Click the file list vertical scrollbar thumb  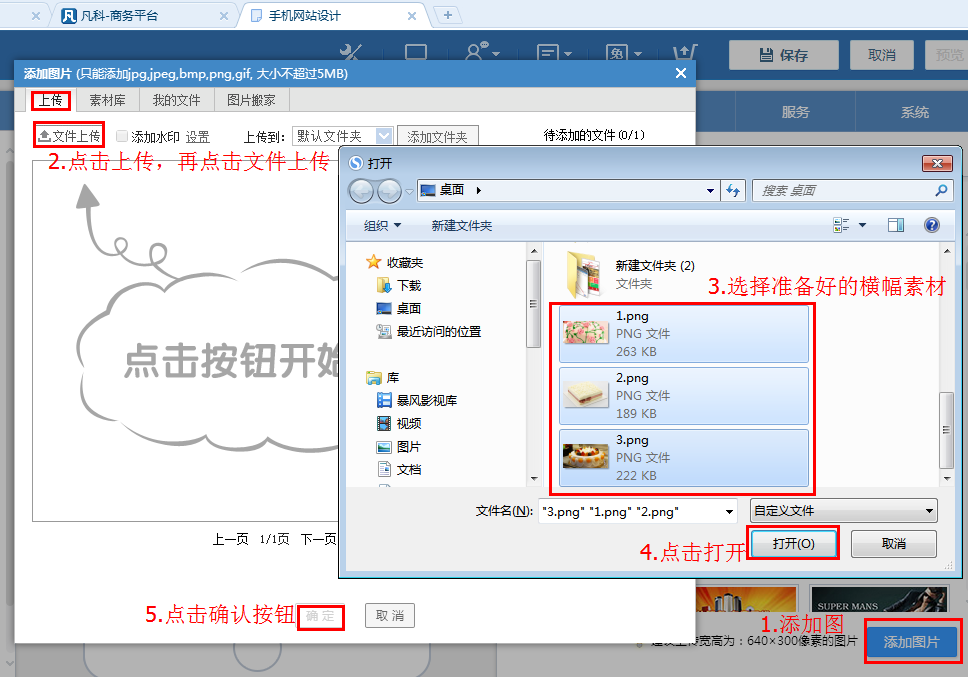[x=946, y=430]
